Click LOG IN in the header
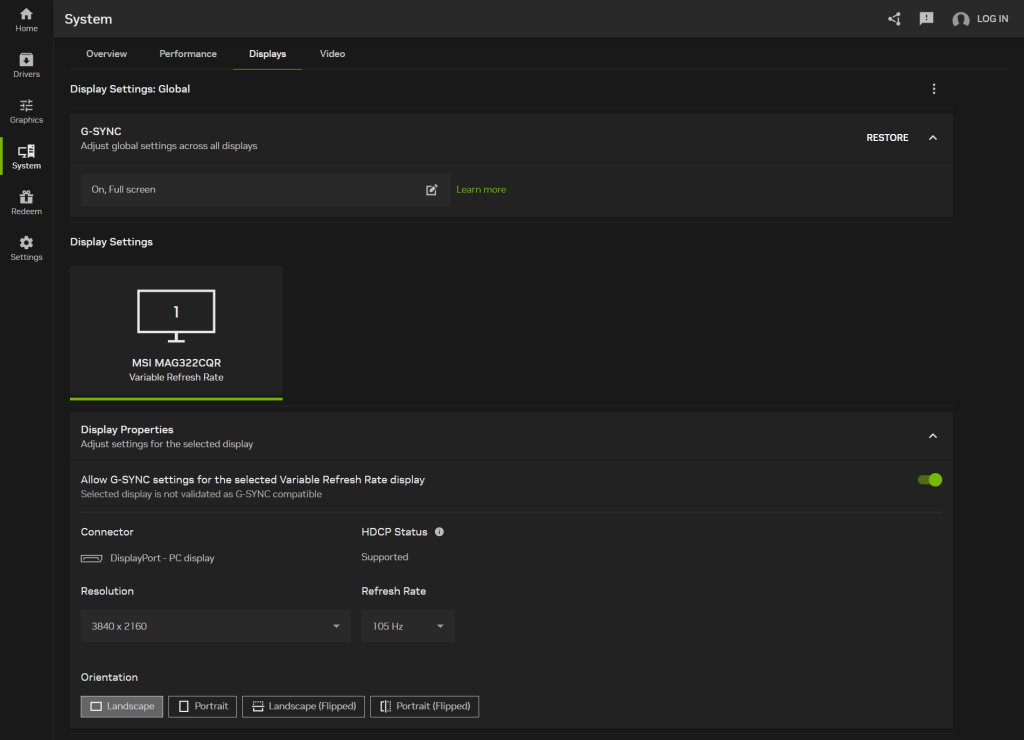Viewport: 1024px width, 740px height. (992, 19)
